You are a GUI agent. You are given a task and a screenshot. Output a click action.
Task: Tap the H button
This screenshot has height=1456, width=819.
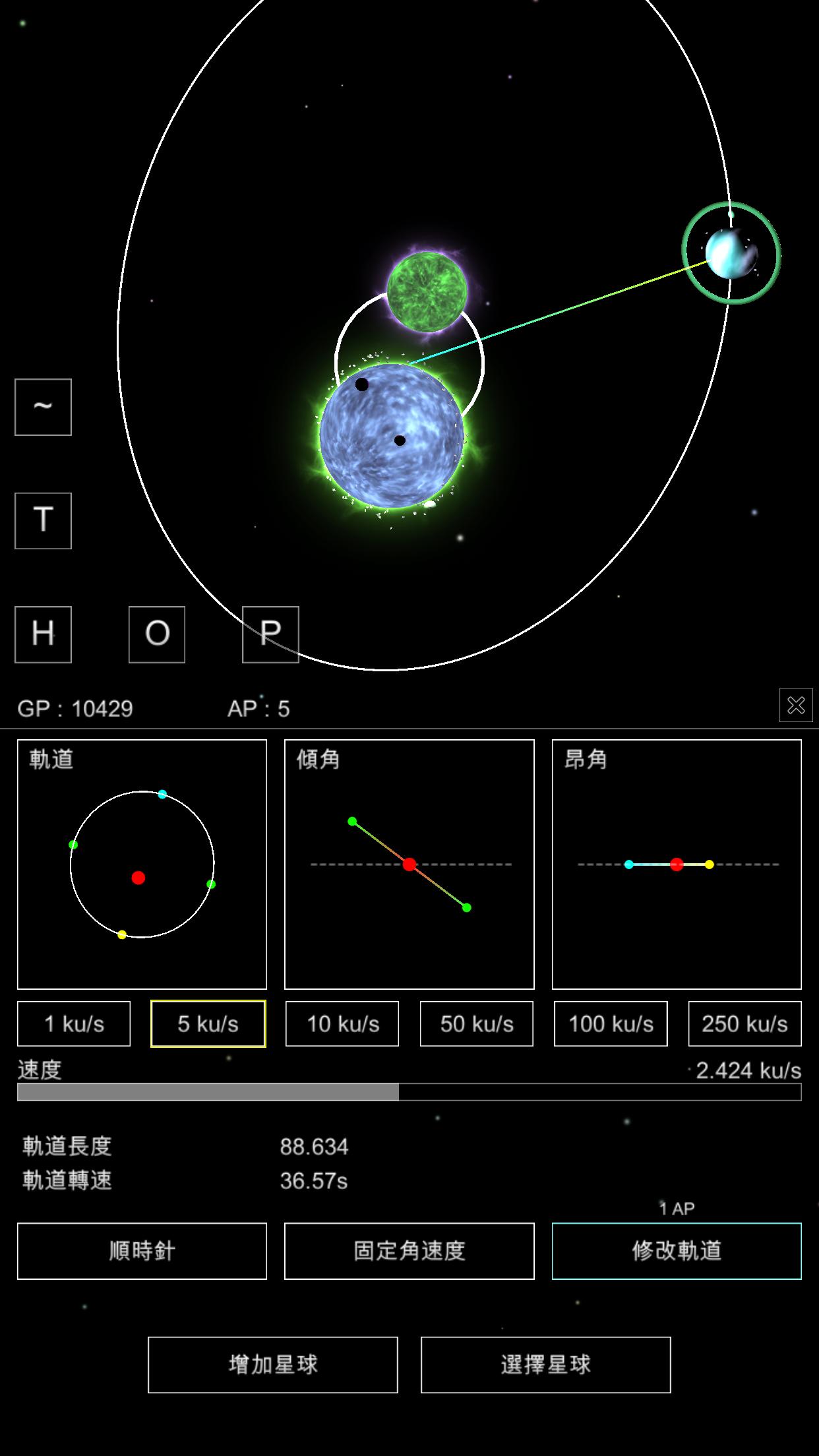pos(43,634)
